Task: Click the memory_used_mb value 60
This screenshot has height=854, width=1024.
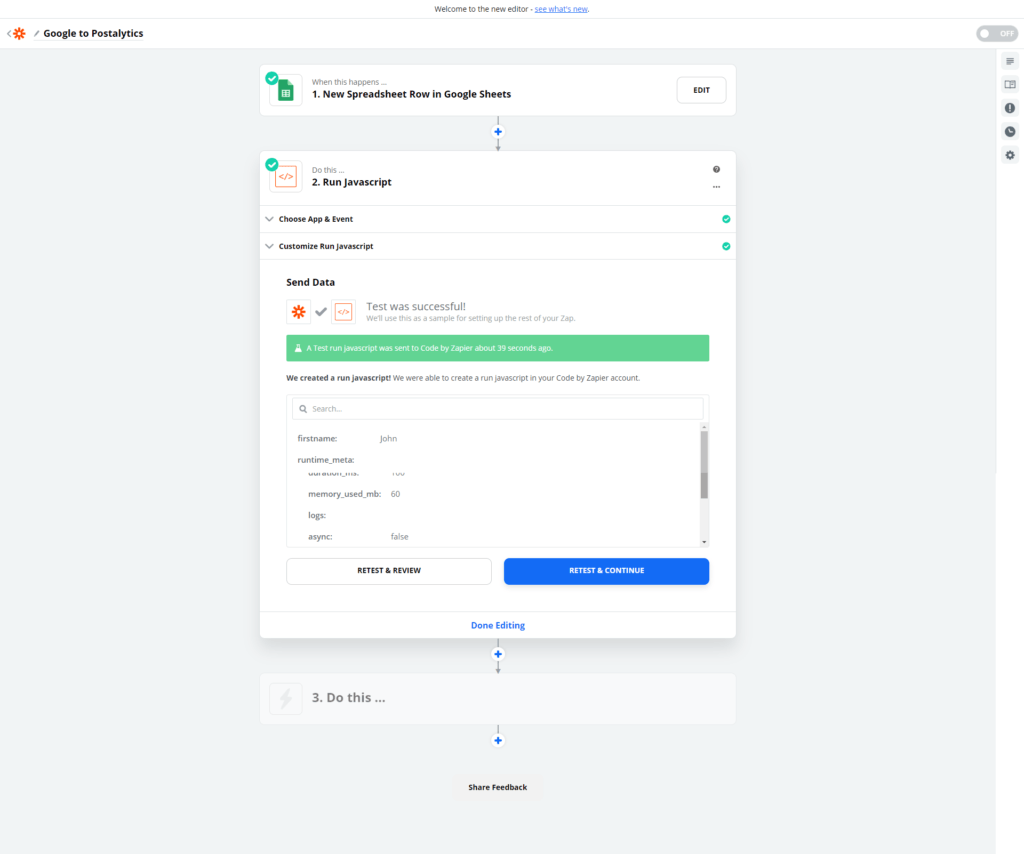Action: (395, 494)
